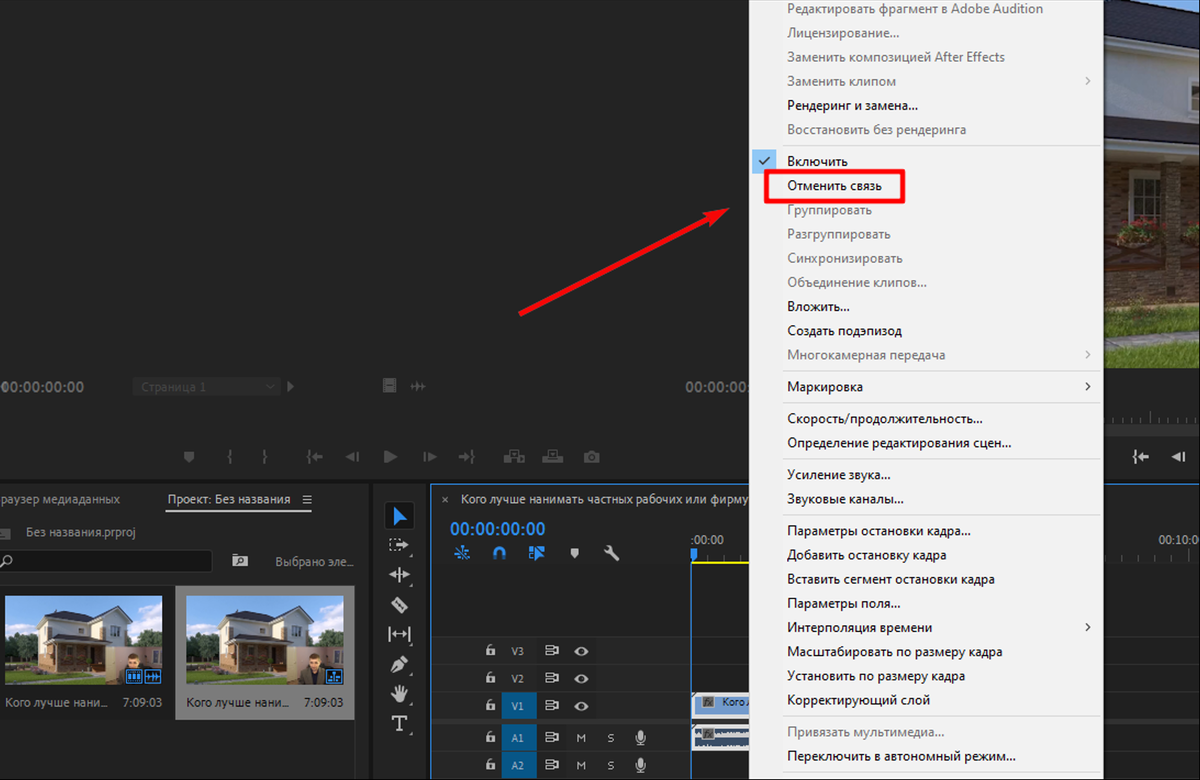The width and height of the screenshot is (1200, 780).
Task: Toggle sync lock on track V2
Action: [x=551, y=678]
